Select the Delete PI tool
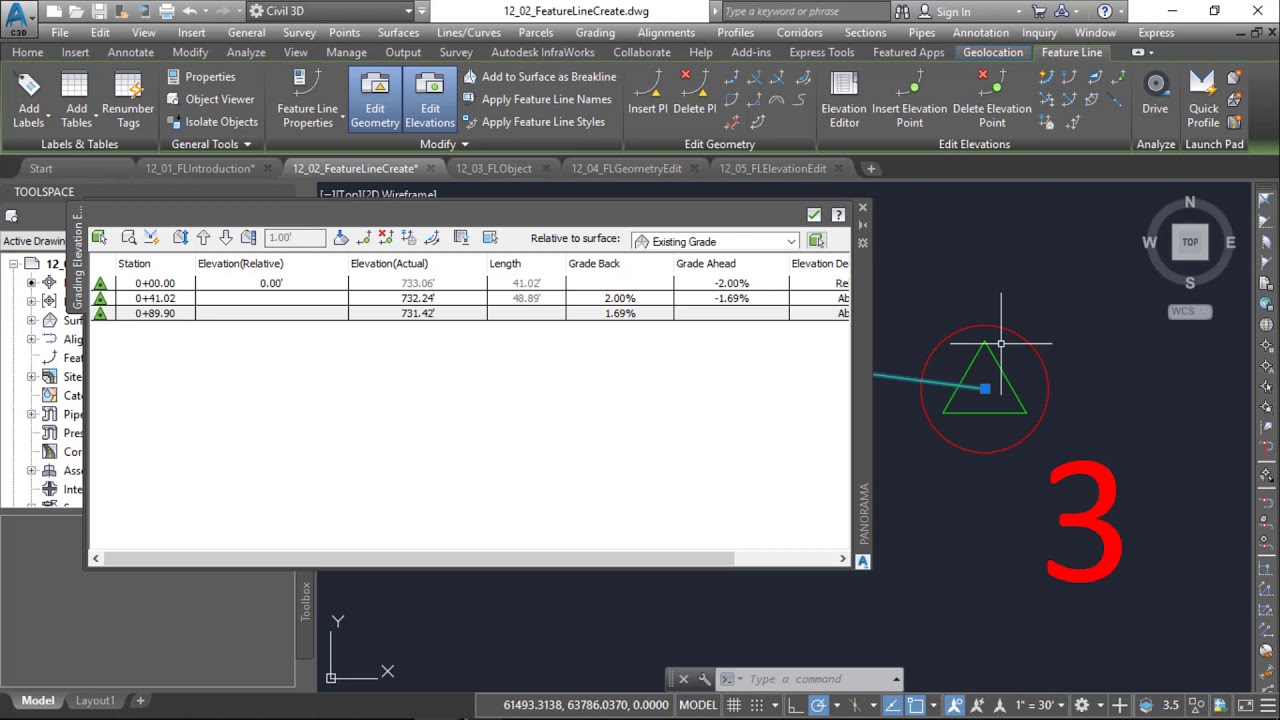 coord(694,92)
